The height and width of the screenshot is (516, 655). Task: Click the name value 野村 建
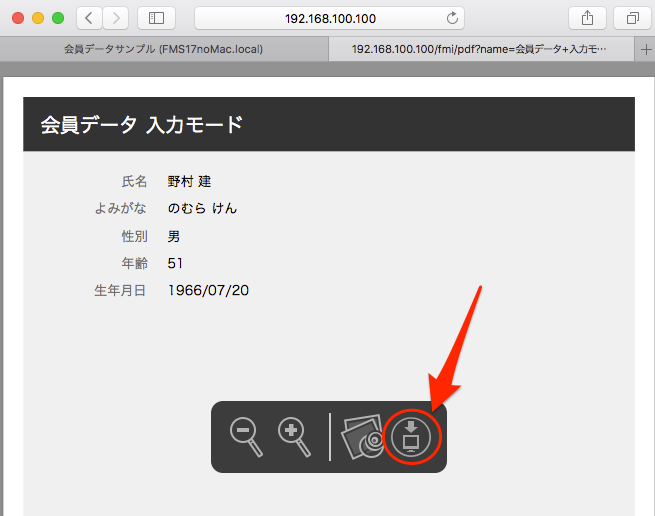pos(189,181)
